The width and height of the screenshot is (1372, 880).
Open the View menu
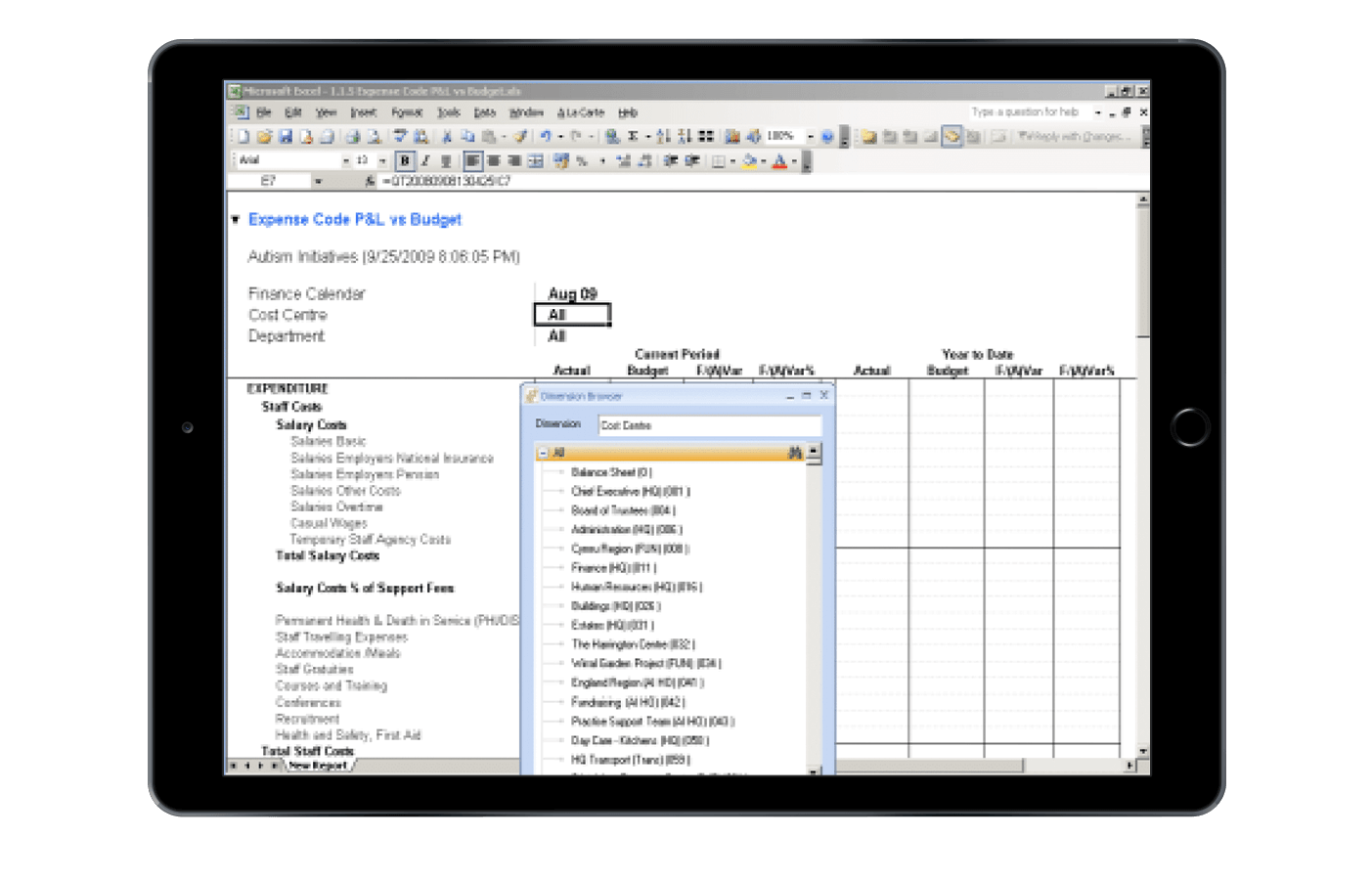[x=326, y=112]
